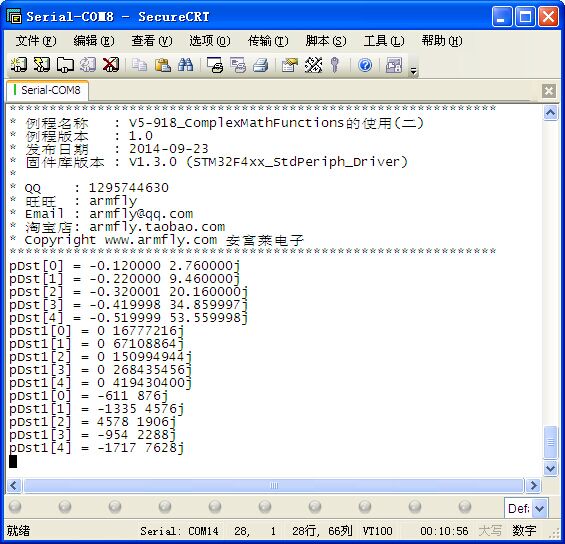Open the 文件(F) menu
The width and height of the screenshot is (565, 544).
36,41
